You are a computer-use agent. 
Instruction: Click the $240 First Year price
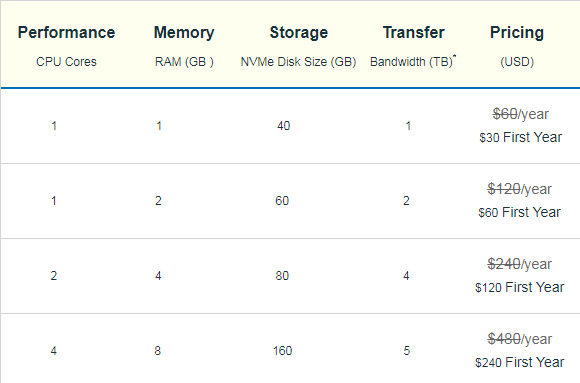pos(519,362)
